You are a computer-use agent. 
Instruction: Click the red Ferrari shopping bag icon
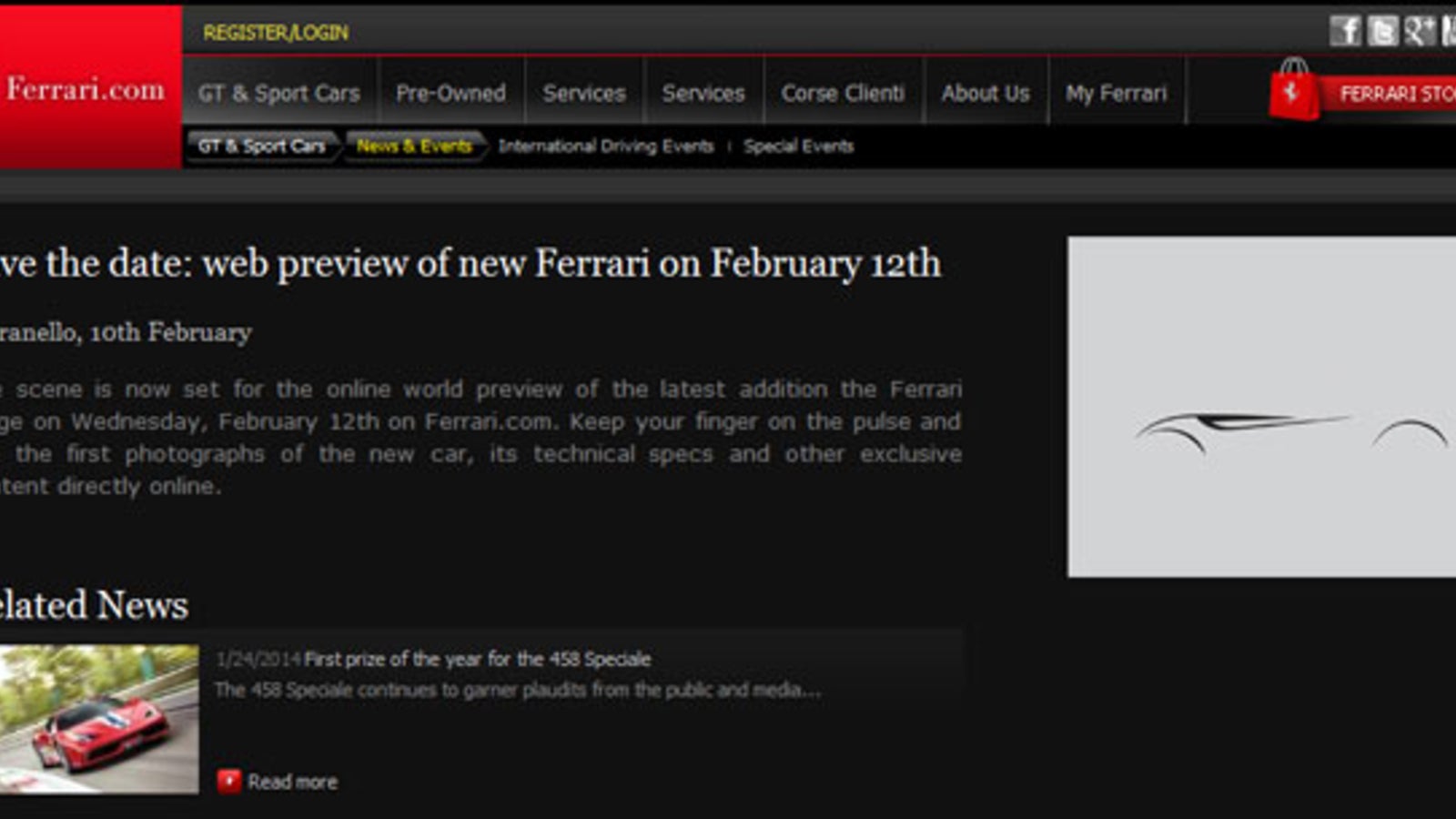[x=1293, y=91]
